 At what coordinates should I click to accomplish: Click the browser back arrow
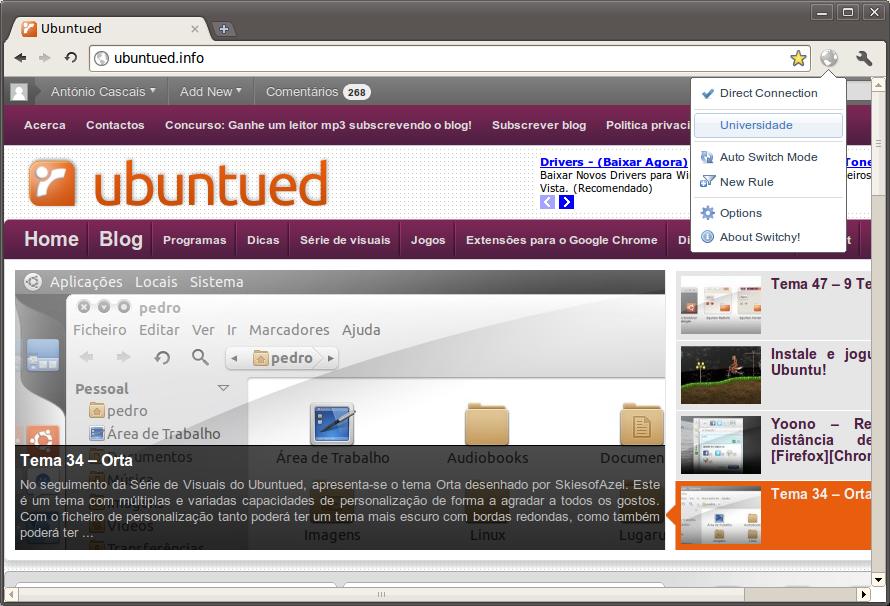click(x=20, y=57)
